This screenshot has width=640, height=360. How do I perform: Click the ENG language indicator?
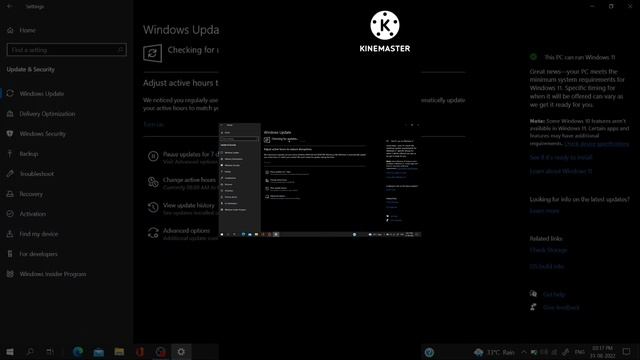point(580,352)
